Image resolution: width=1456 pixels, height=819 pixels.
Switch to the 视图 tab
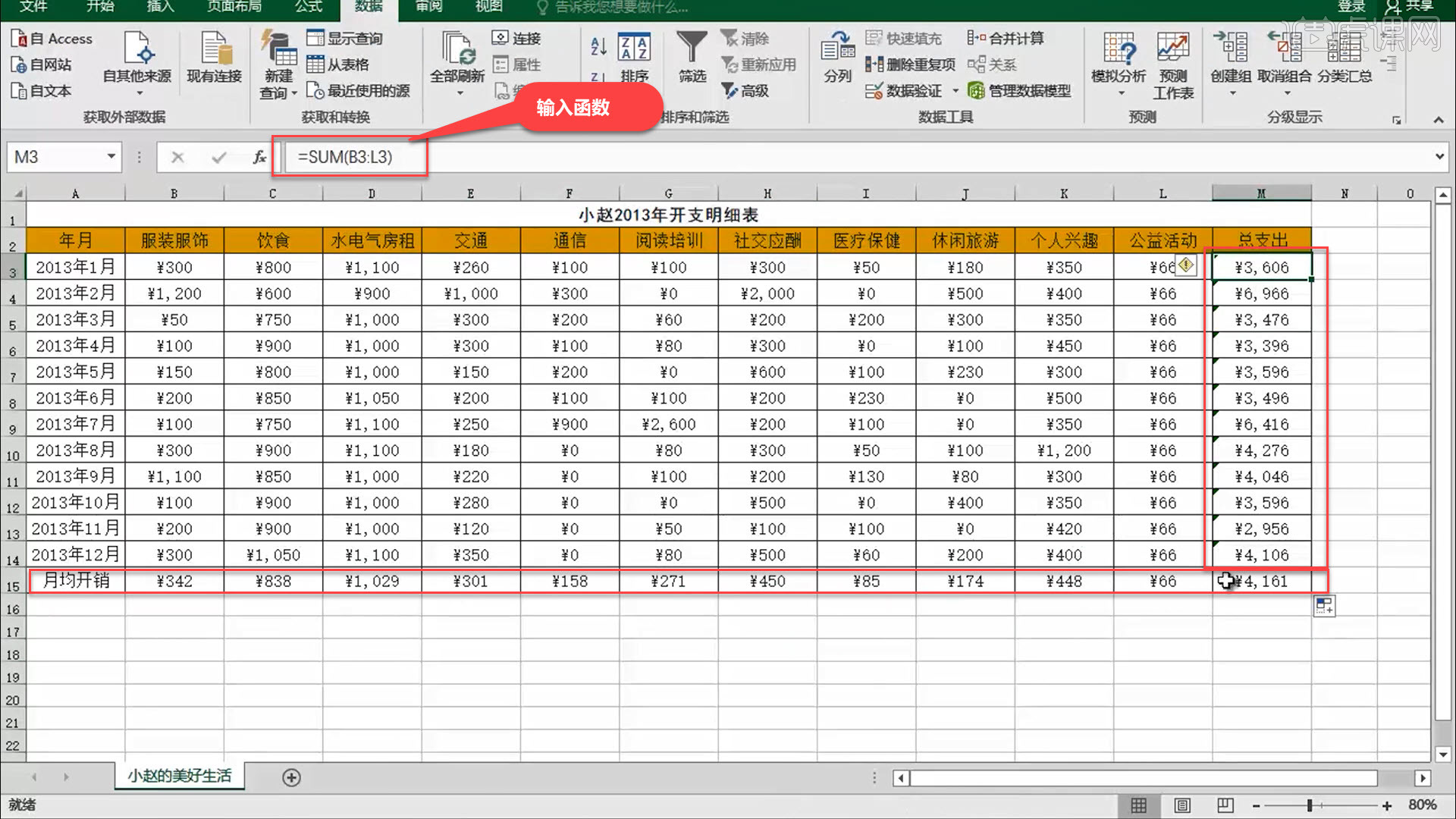point(488,6)
